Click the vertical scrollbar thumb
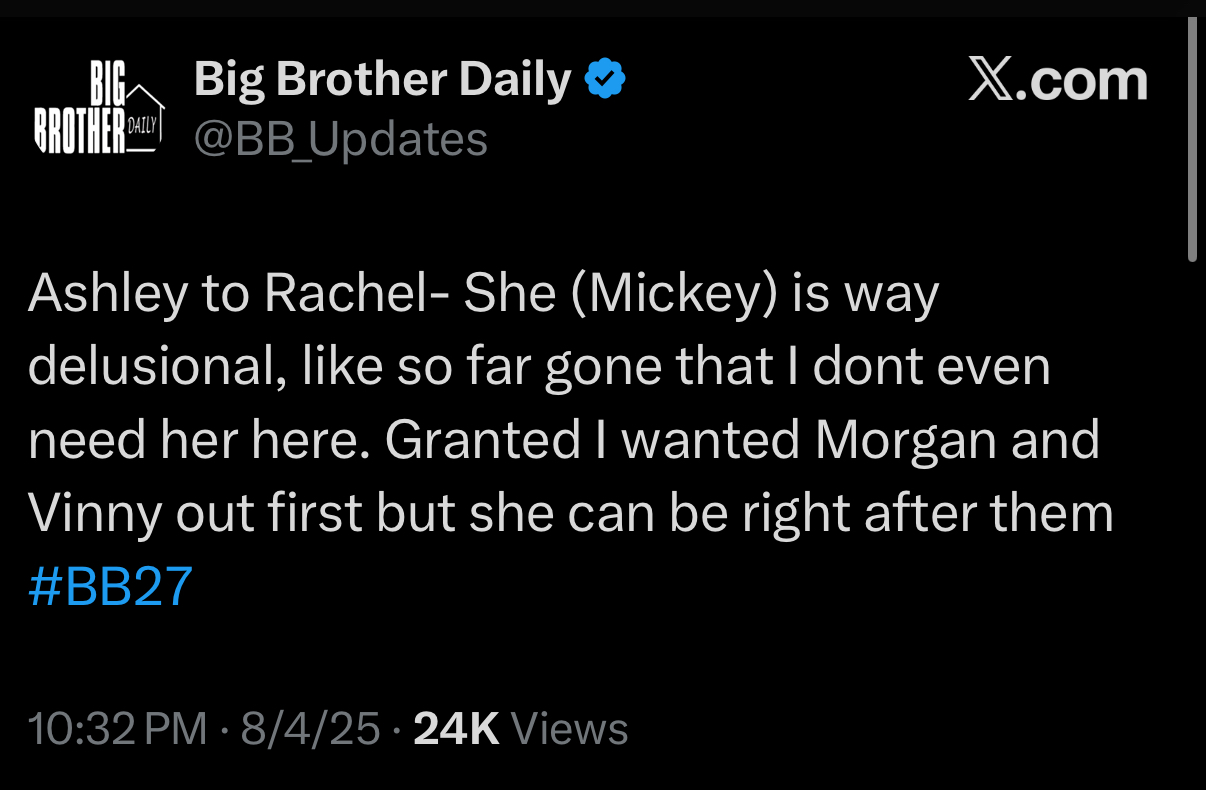 tap(1192, 140)
